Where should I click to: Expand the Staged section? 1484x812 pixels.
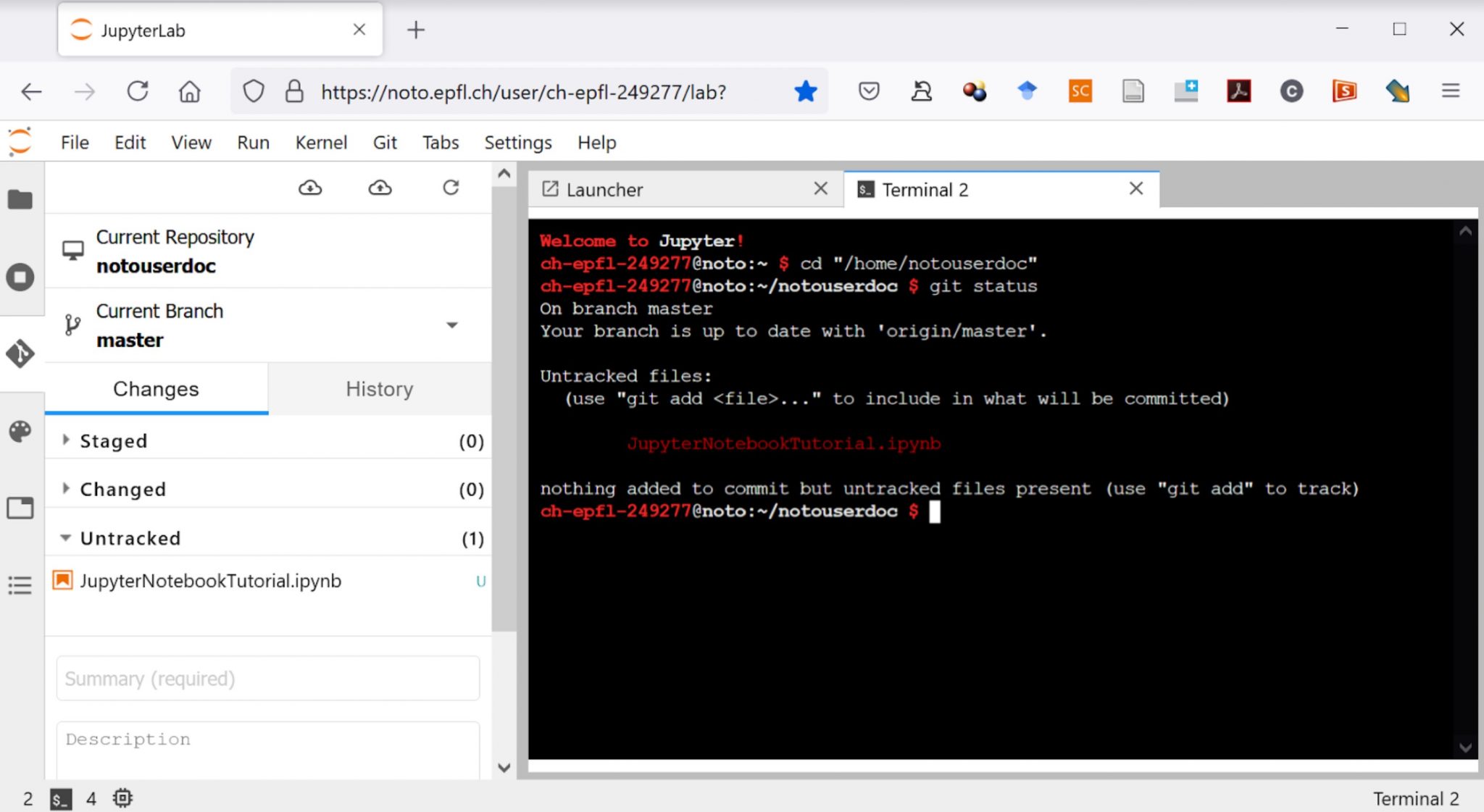point(64,441)
